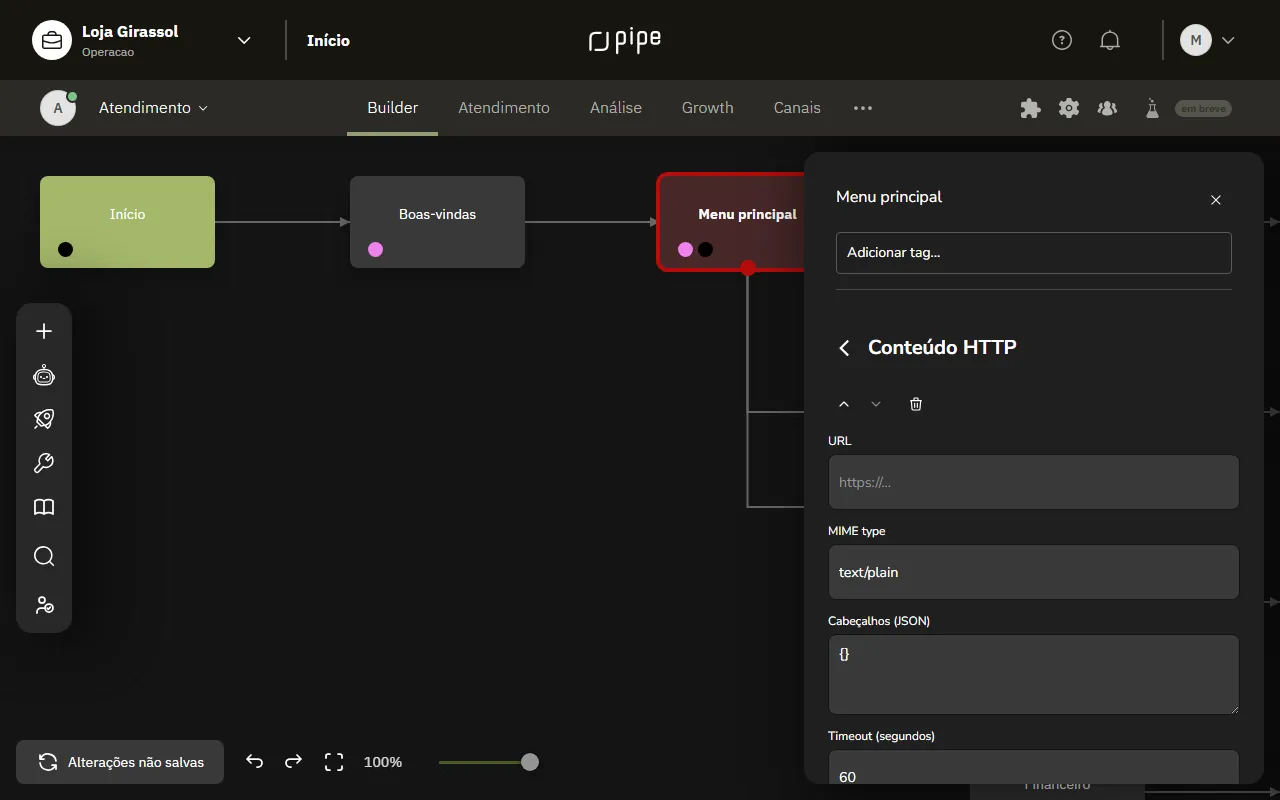Open the Canais tab
1280x800 pixels.
797,108
